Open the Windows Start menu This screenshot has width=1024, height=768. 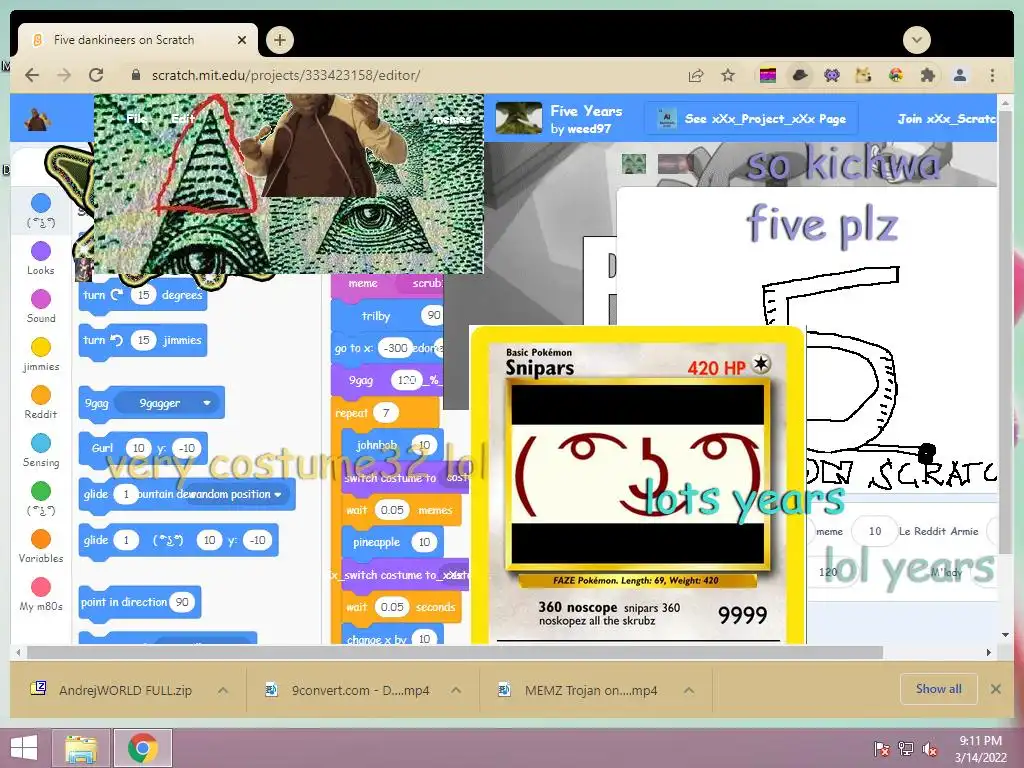(24, 748)
